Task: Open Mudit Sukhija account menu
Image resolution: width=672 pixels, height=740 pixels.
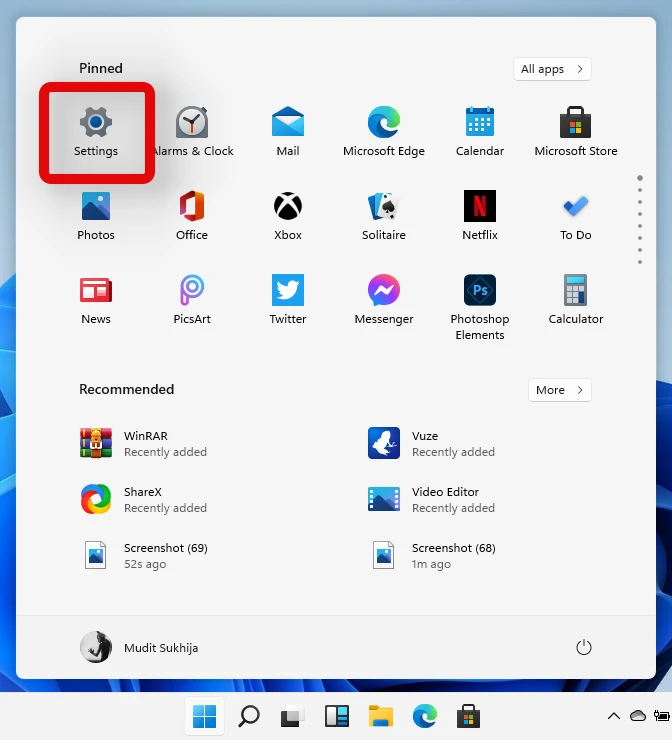Action: click(x=139, y=647)
